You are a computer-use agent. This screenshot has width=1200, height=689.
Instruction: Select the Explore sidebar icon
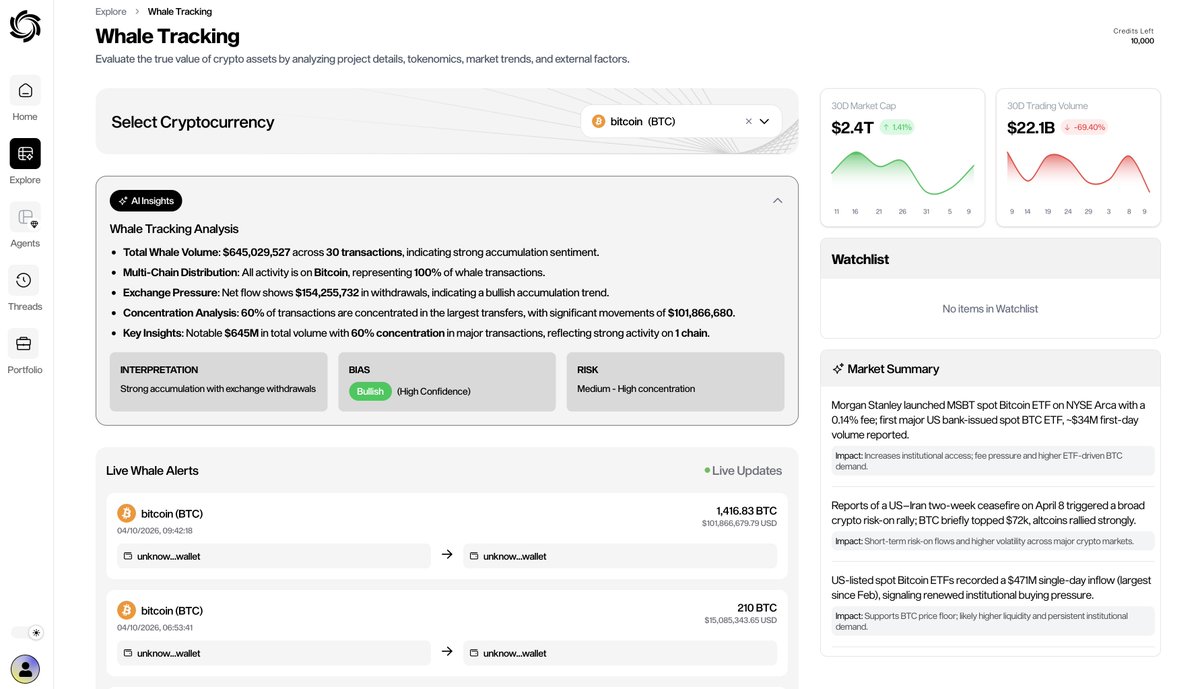pyautogui.click(x=25, y=153)
